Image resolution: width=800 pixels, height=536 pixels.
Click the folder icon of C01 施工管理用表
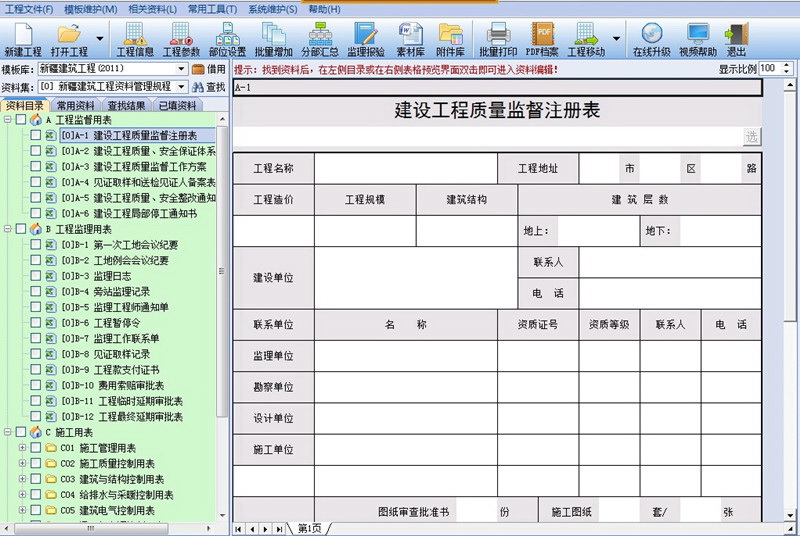pos(51,448)
